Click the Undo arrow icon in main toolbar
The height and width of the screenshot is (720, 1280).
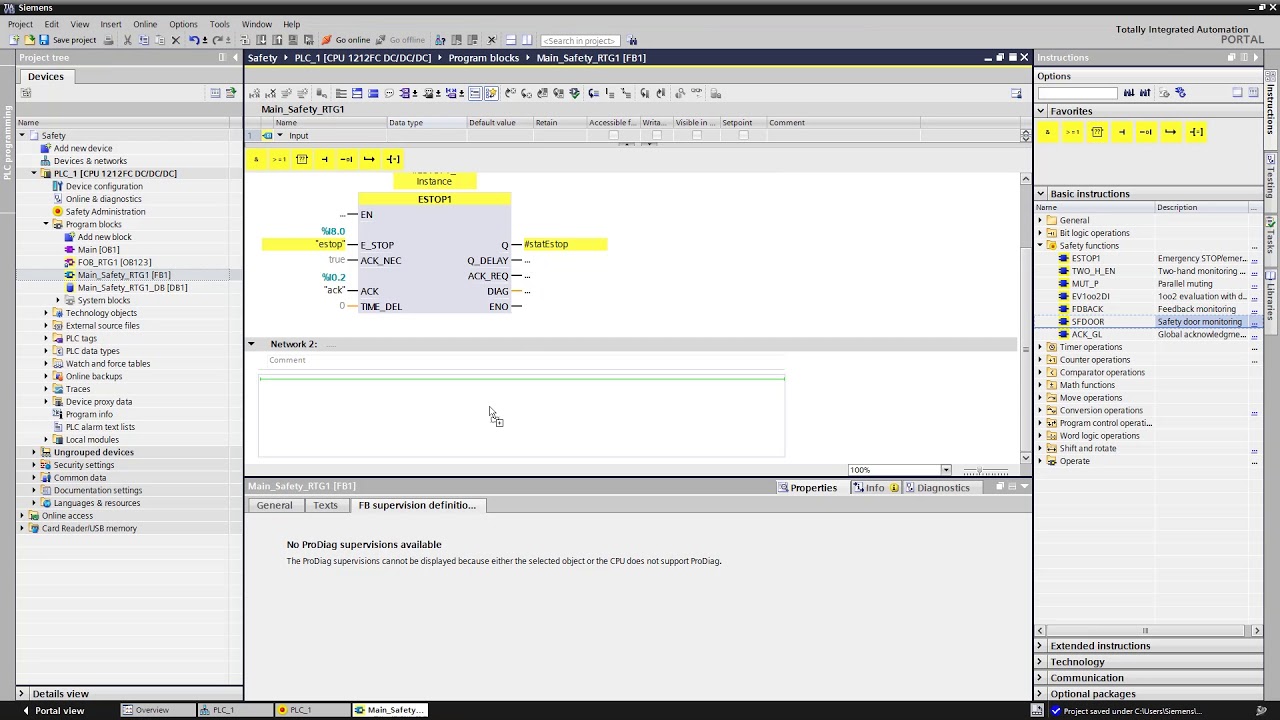pos(194,40)
